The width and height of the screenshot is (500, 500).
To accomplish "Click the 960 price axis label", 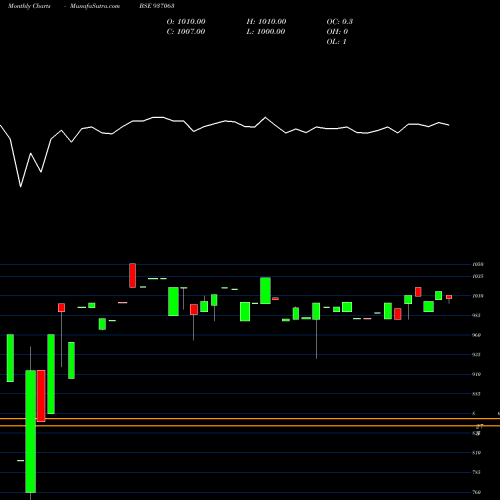I will [x=477, y=335].
